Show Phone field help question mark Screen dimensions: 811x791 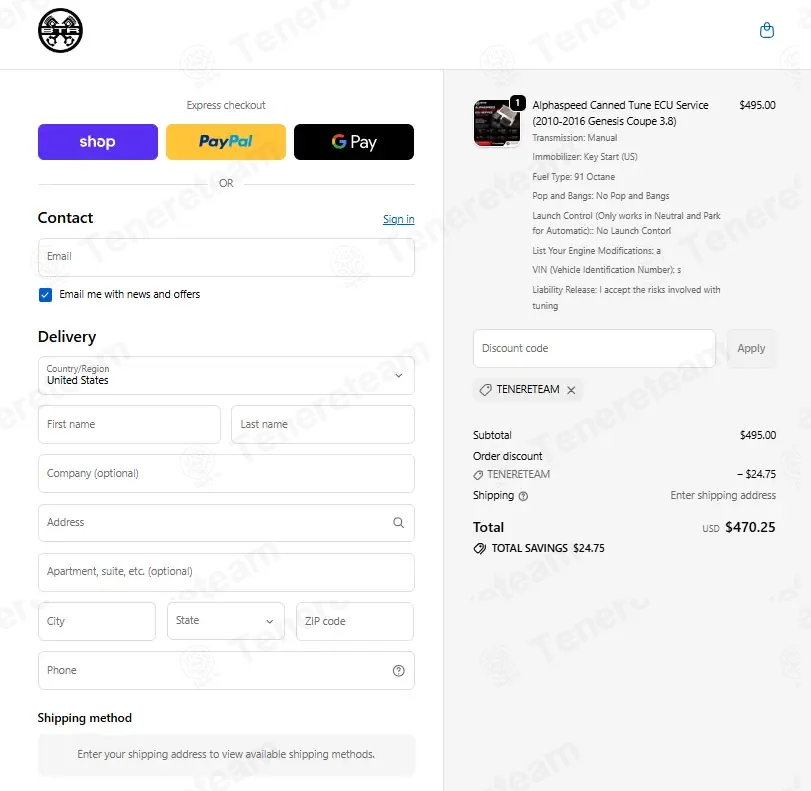[x=398, y=670]
